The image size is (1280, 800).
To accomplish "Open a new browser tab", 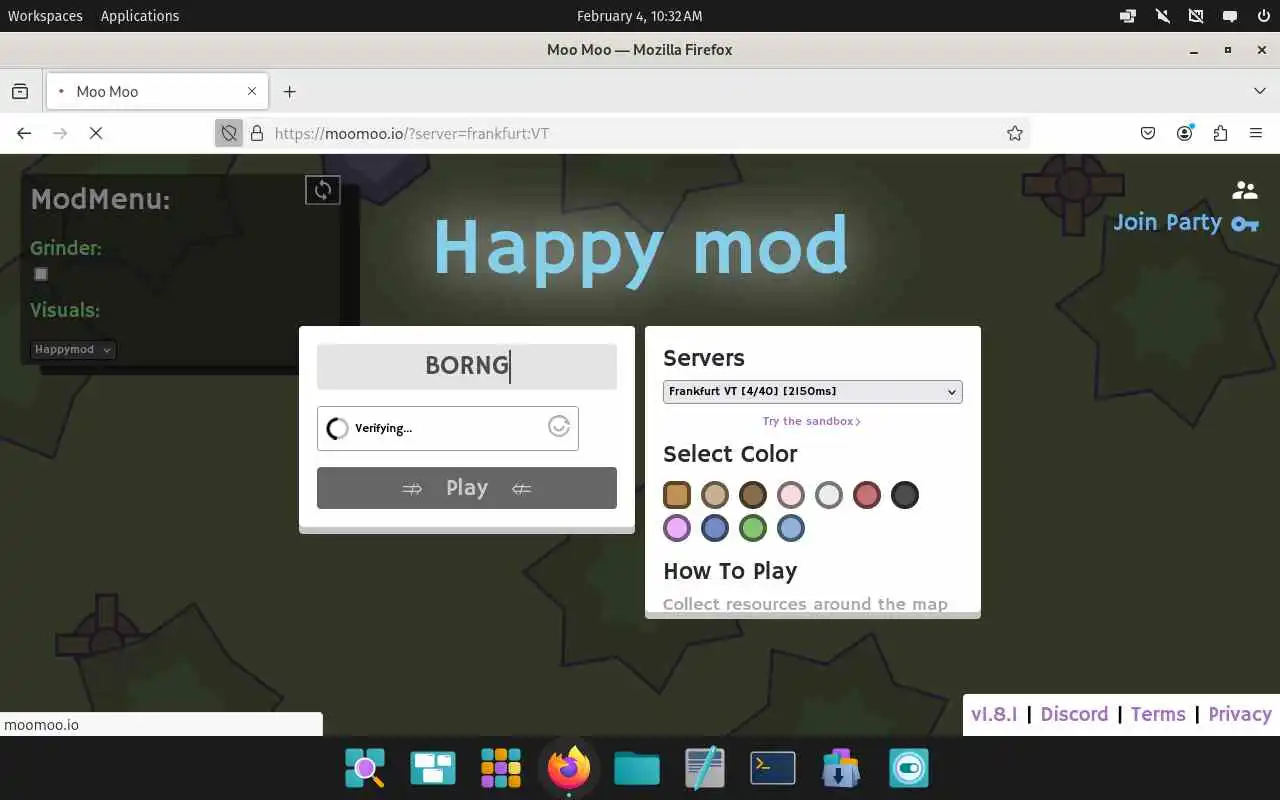I will 289,91.
